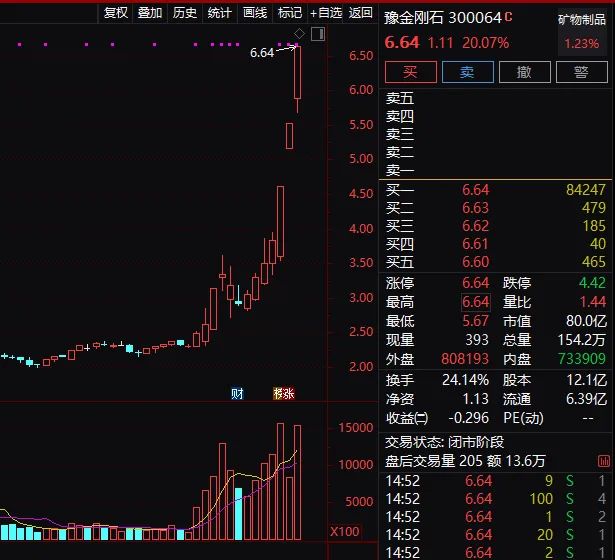The width and height of the screenshot is (615, 560).
Task: Toggle the 警 price alert button
Action: (x=581, y=72)
